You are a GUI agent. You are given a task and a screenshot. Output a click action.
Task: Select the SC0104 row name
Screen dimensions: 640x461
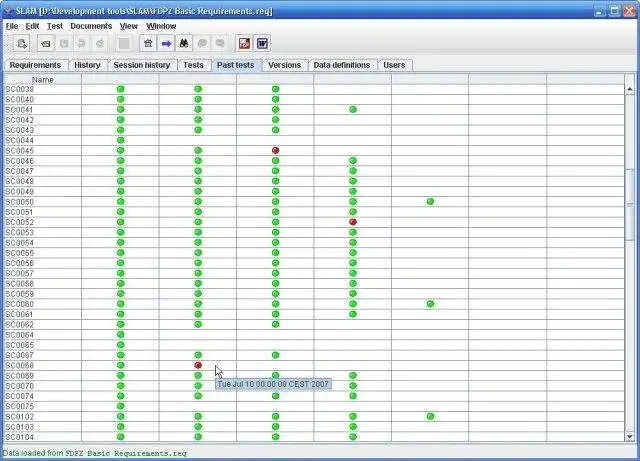point(20,437)
